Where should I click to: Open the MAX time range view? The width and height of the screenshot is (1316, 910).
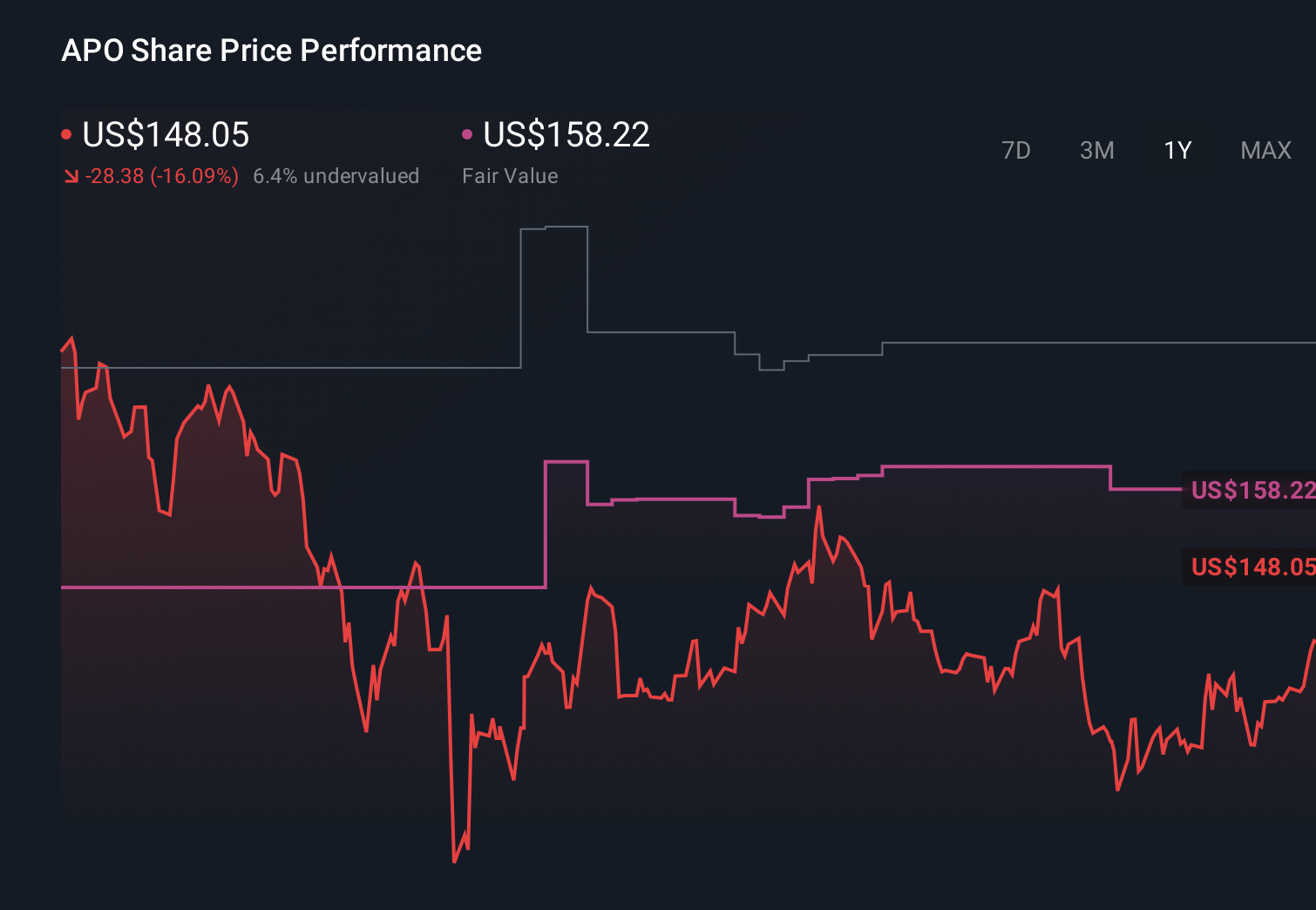pyautogui.click(x=1265, y=150)
